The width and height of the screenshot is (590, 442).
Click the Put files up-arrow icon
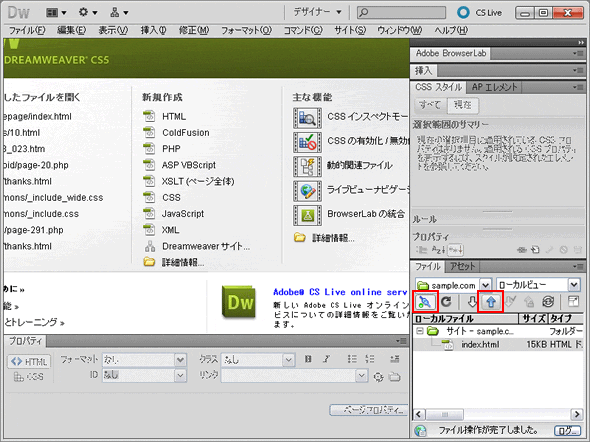(x=491, y=302)
